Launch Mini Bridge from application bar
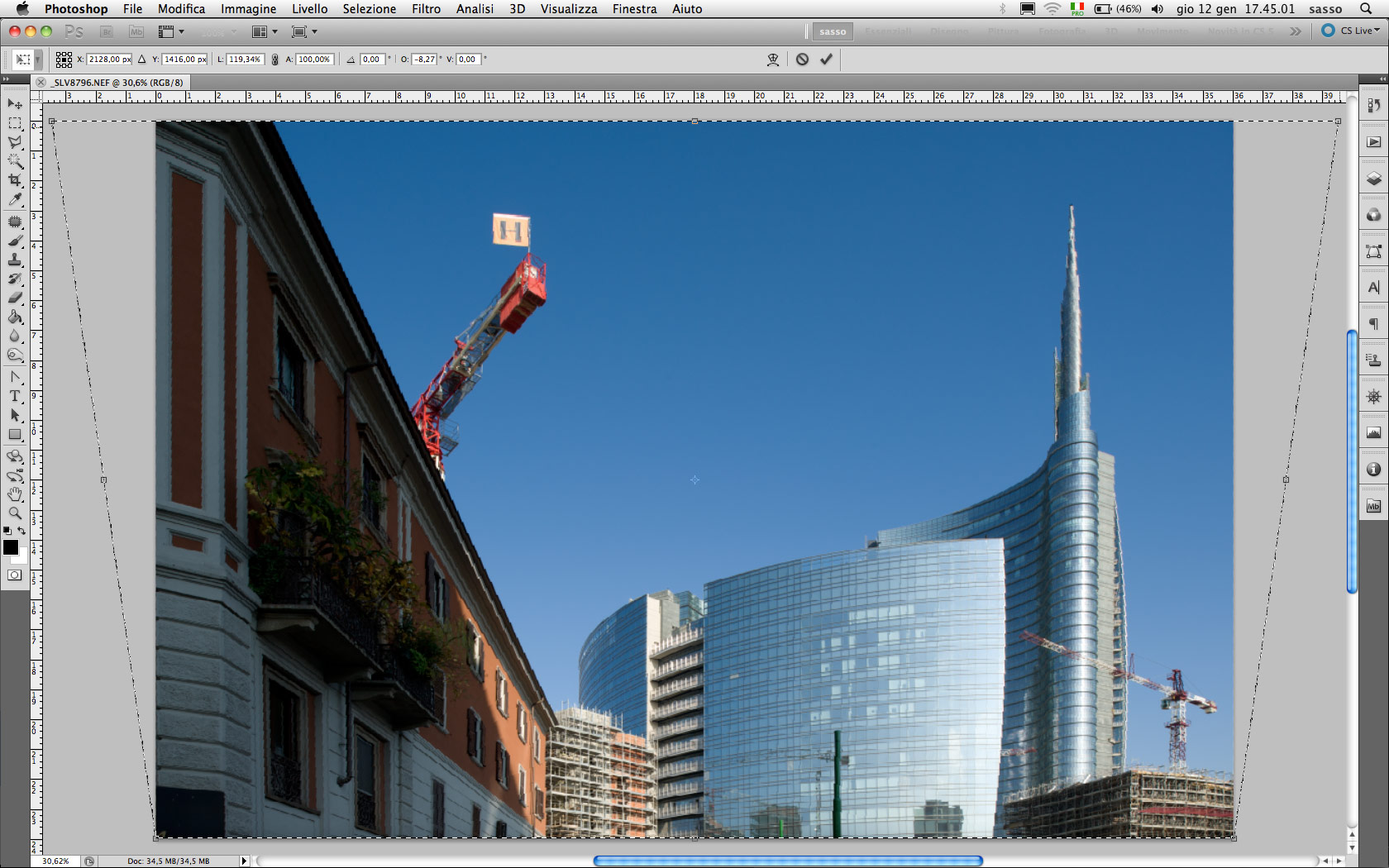Viewport: 1389px width, 868px height. tap(136, 31)
